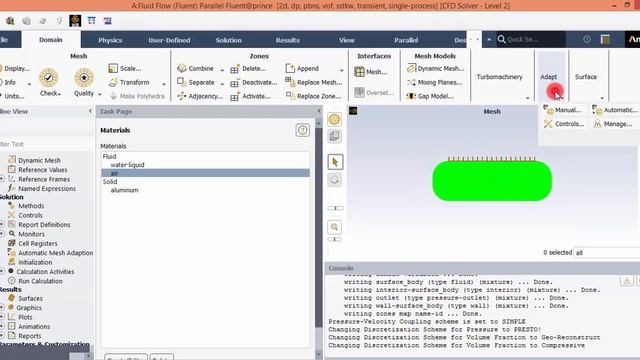The image size is (640, 360).
Task: Open Gap Model settings
Action: (x=430, y=96)
